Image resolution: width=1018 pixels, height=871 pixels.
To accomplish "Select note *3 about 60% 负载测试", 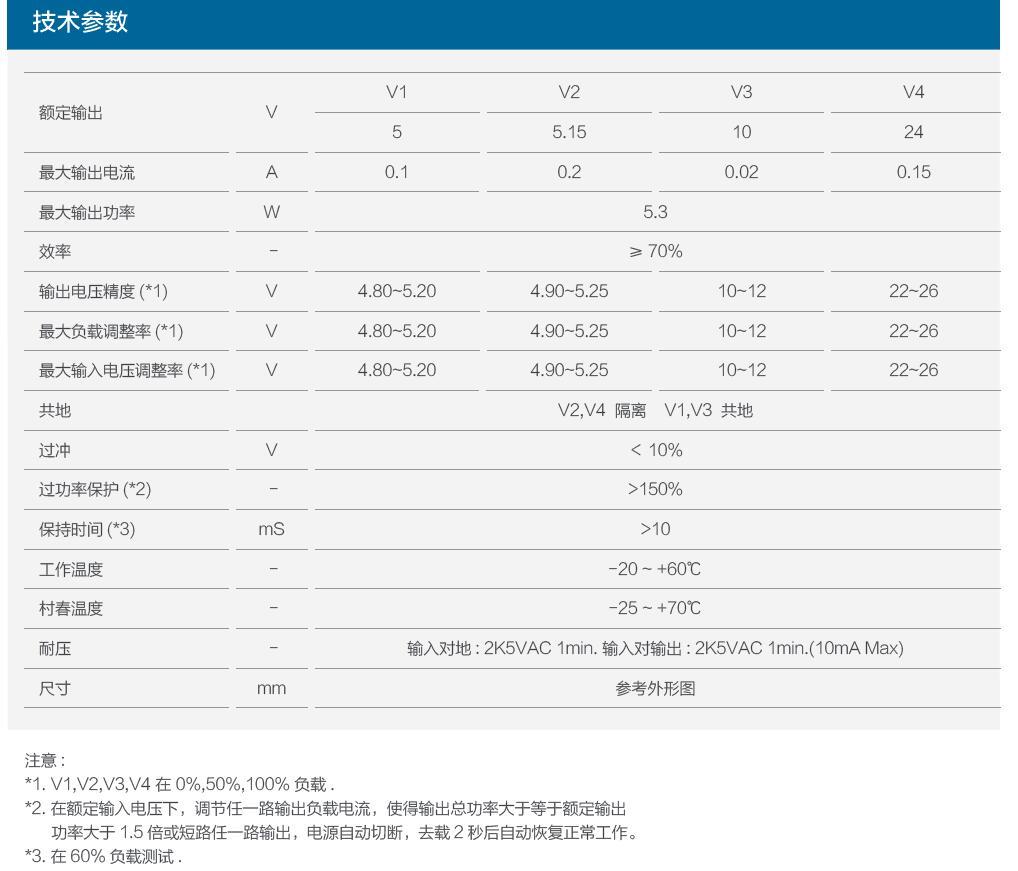I will (103, 857).
